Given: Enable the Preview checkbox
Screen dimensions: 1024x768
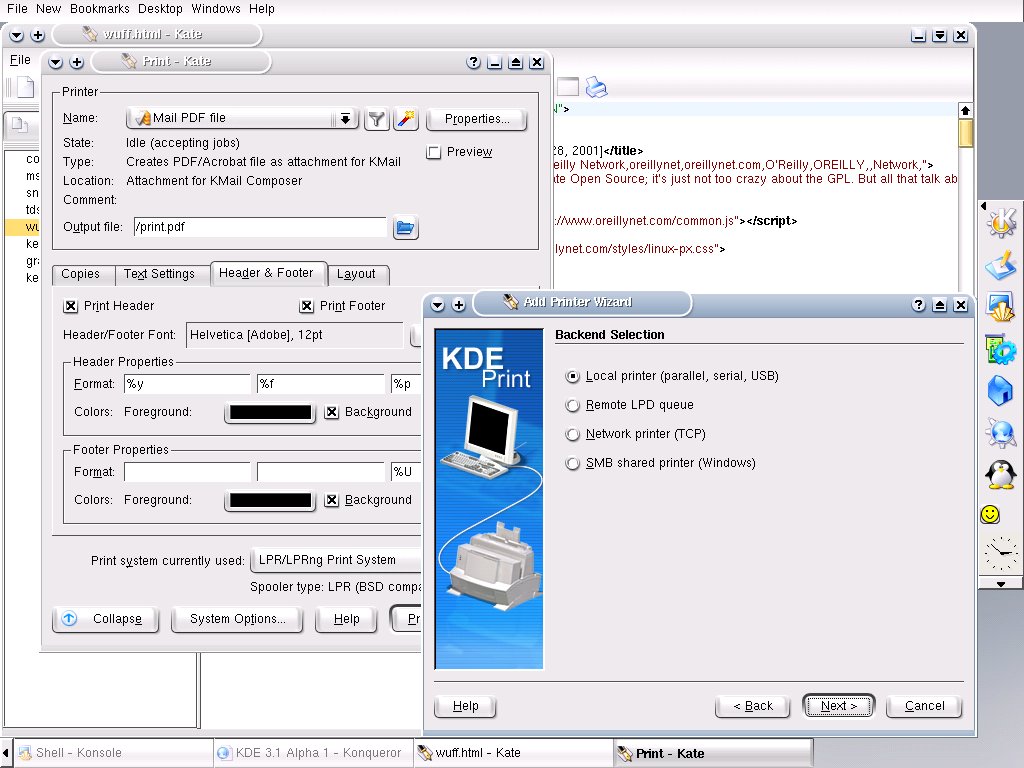Looking at the screenshot, I should 433,152.
